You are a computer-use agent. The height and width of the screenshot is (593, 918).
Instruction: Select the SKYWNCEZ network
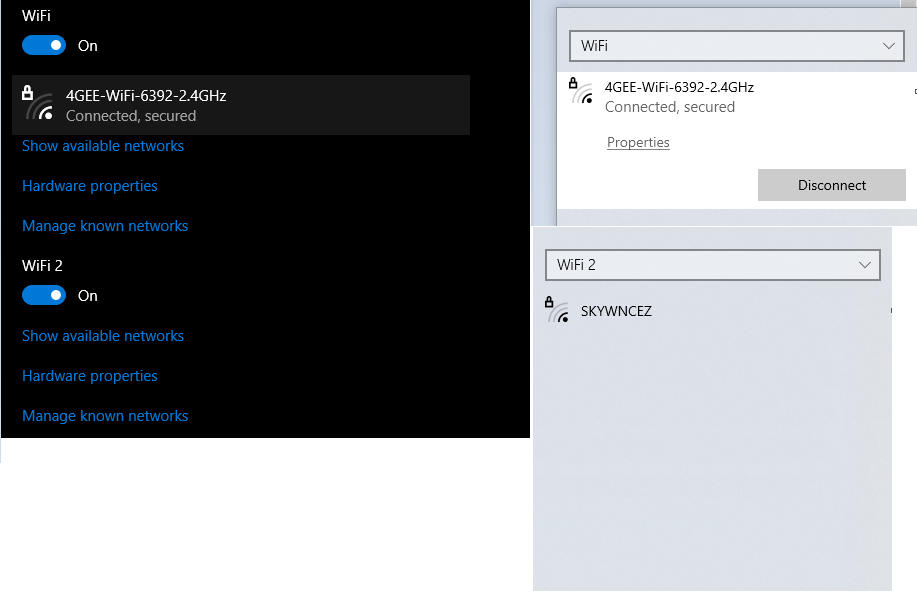pyautogui.click(x=712, y=311)
